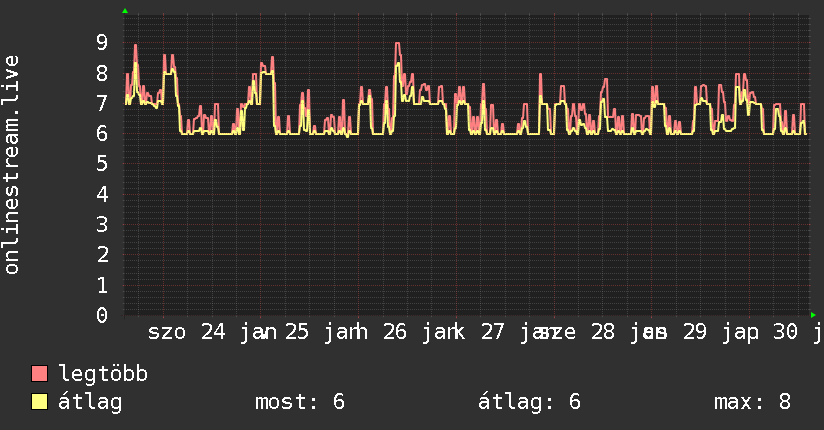The width and height of the screenshot is (824, 430).
Task: Click the x-axis date label 29
Action: point(695,332)
